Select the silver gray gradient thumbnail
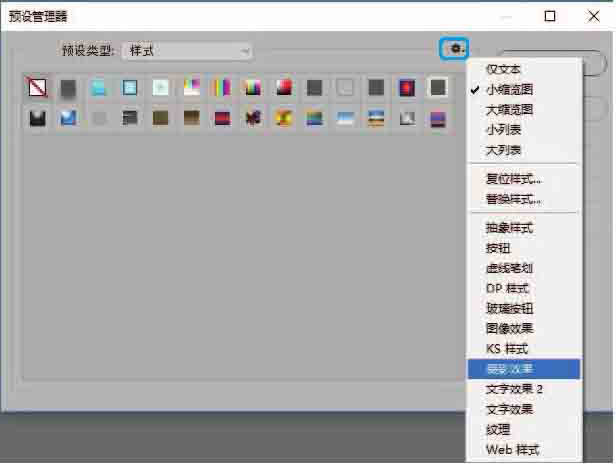 [407, 118]
